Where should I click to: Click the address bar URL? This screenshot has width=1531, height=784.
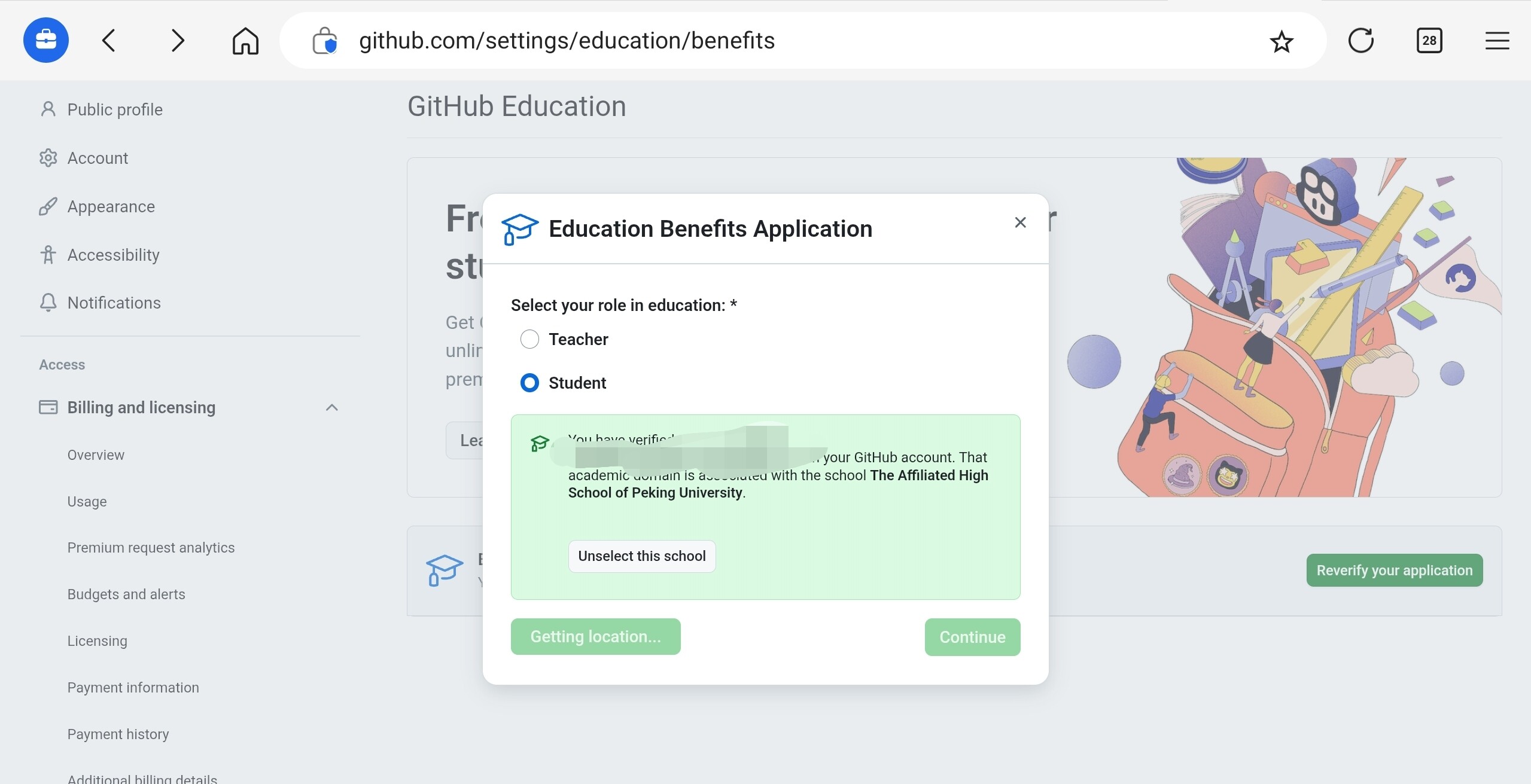566,41
